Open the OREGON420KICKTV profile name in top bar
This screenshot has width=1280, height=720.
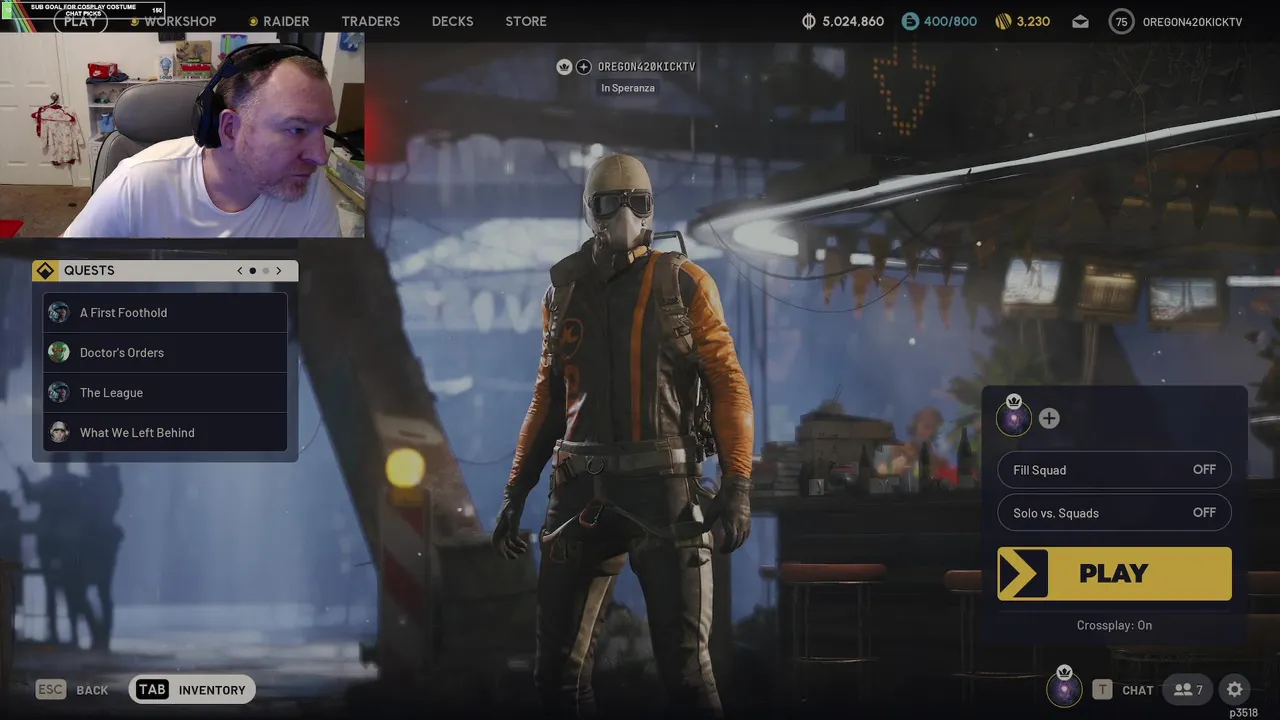click(x=1192, y=21)
